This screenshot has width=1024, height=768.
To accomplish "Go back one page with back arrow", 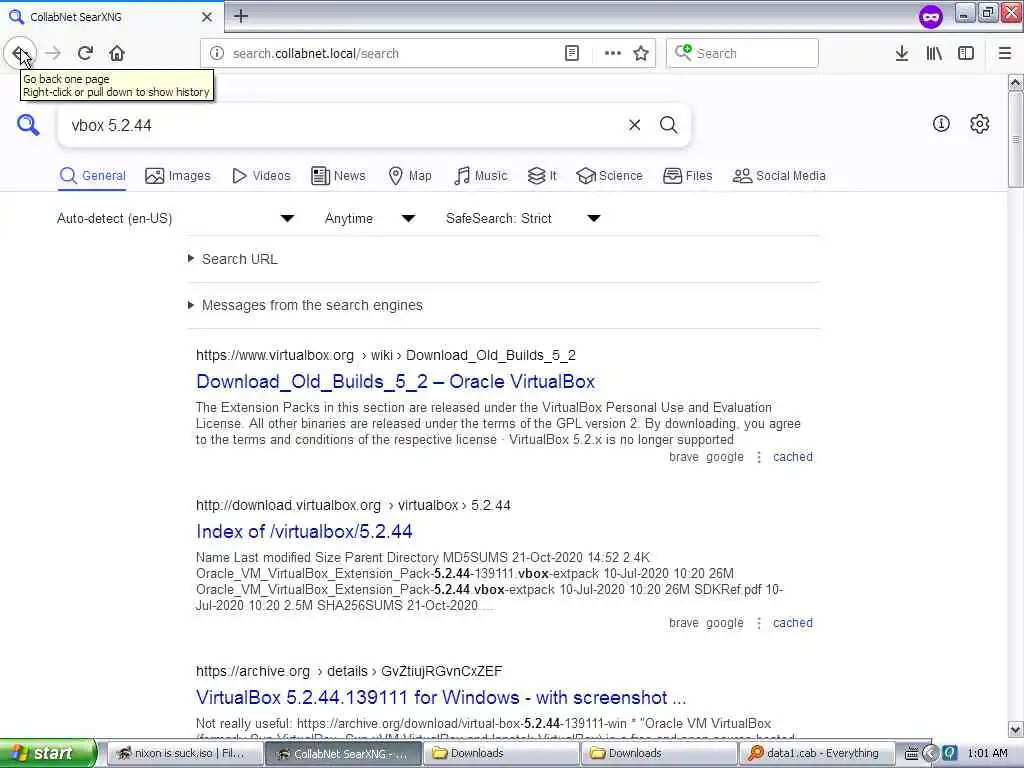I will 20,53.
